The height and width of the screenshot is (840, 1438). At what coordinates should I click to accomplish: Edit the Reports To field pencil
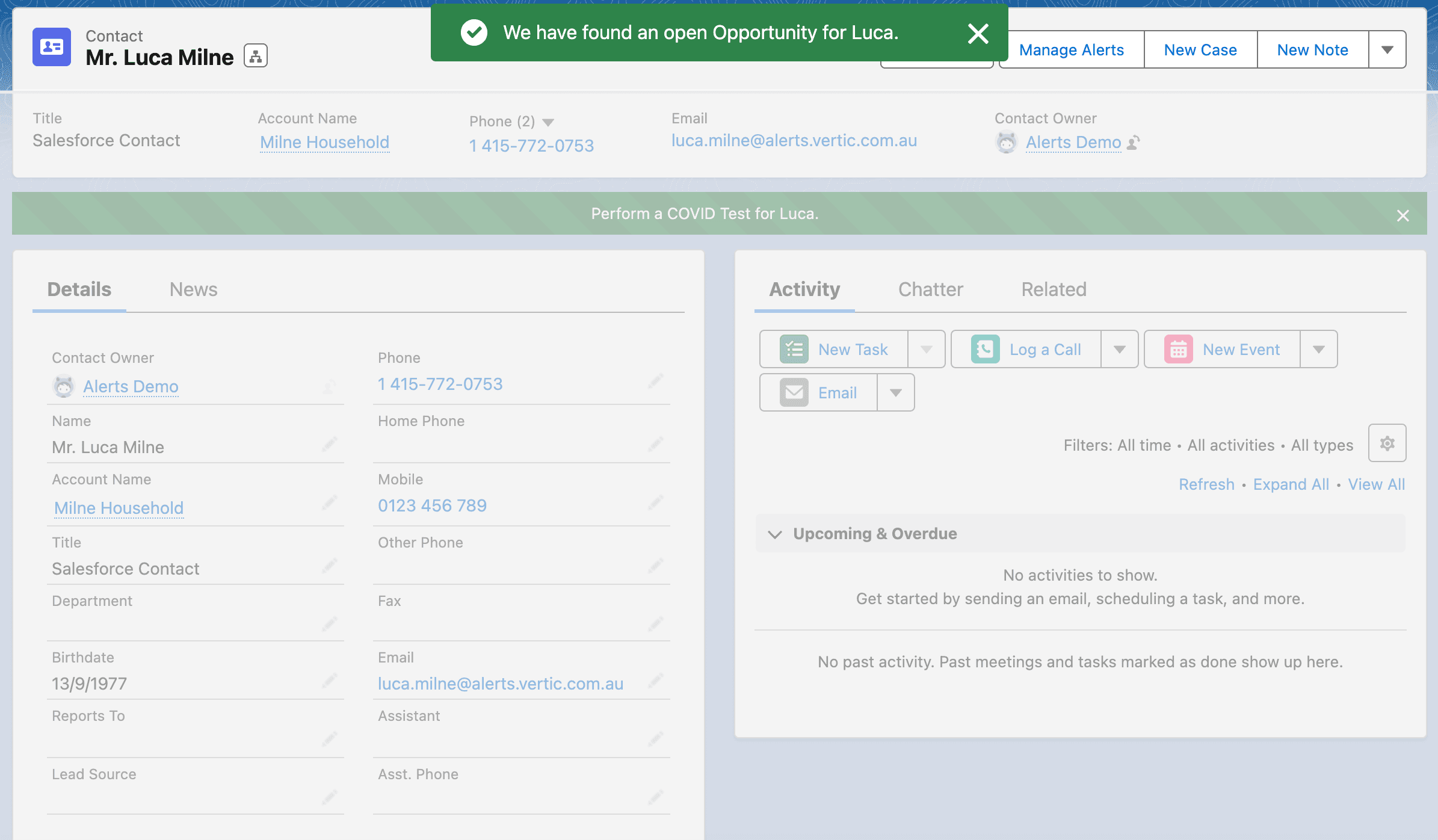(329, 739)
